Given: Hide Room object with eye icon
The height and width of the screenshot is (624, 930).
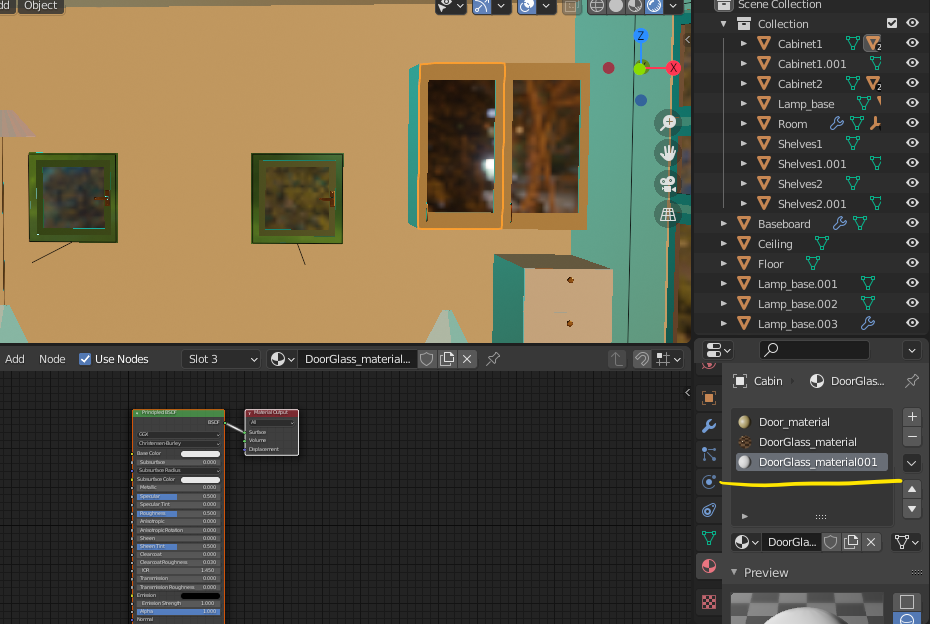Looking at the screenshot, I should tap(912, 123).
